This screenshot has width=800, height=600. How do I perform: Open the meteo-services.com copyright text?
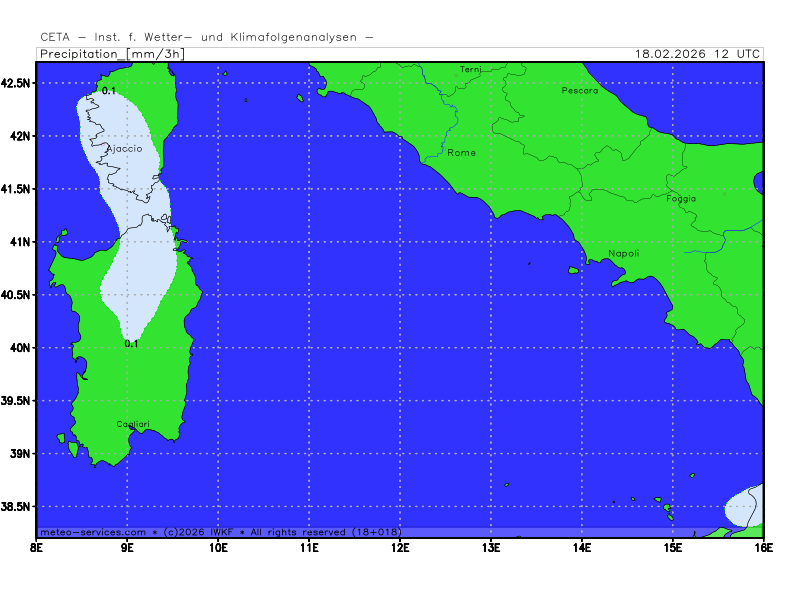coord(220,532)
